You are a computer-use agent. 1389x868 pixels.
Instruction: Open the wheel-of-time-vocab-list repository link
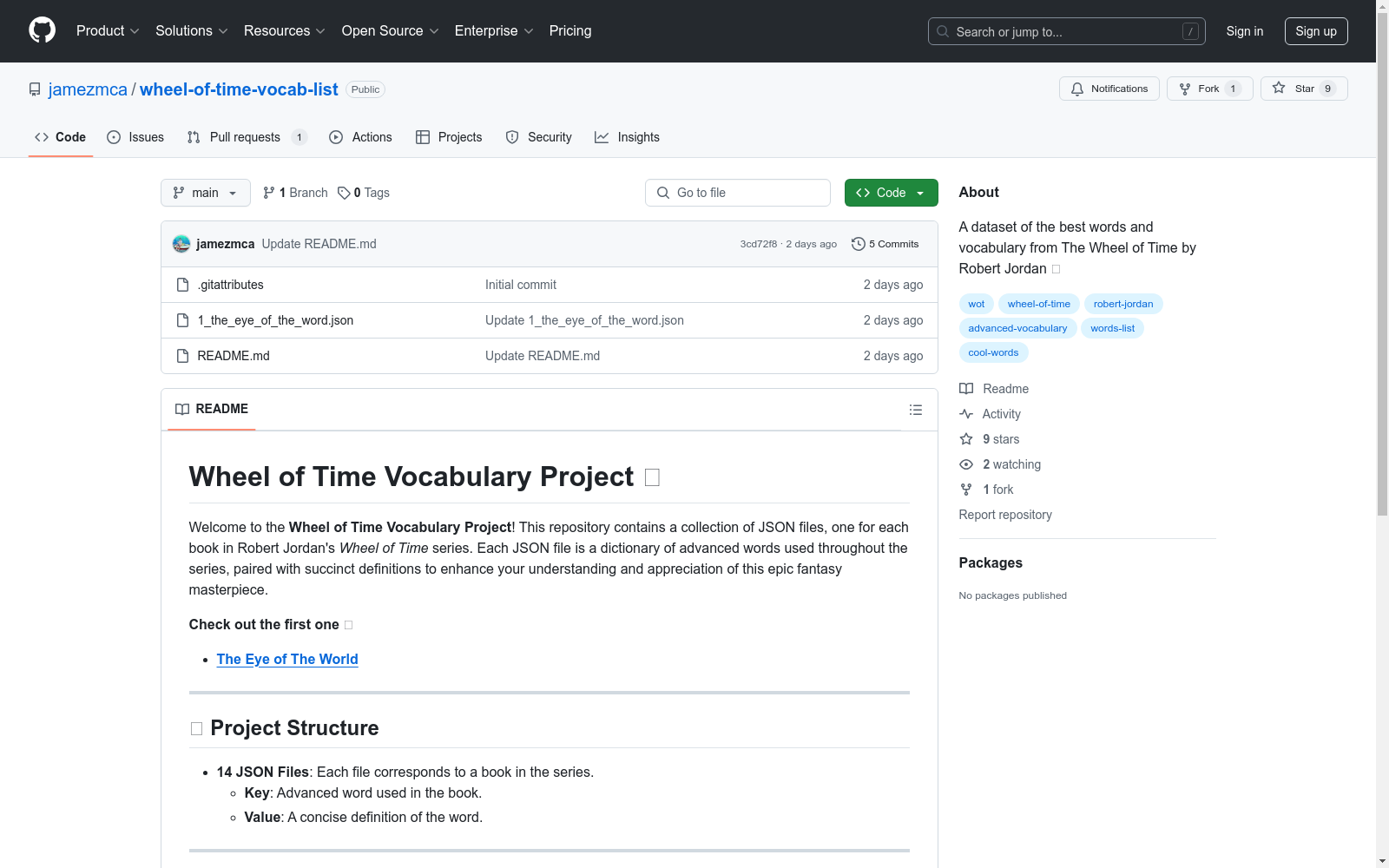click(x=239, y=89)
